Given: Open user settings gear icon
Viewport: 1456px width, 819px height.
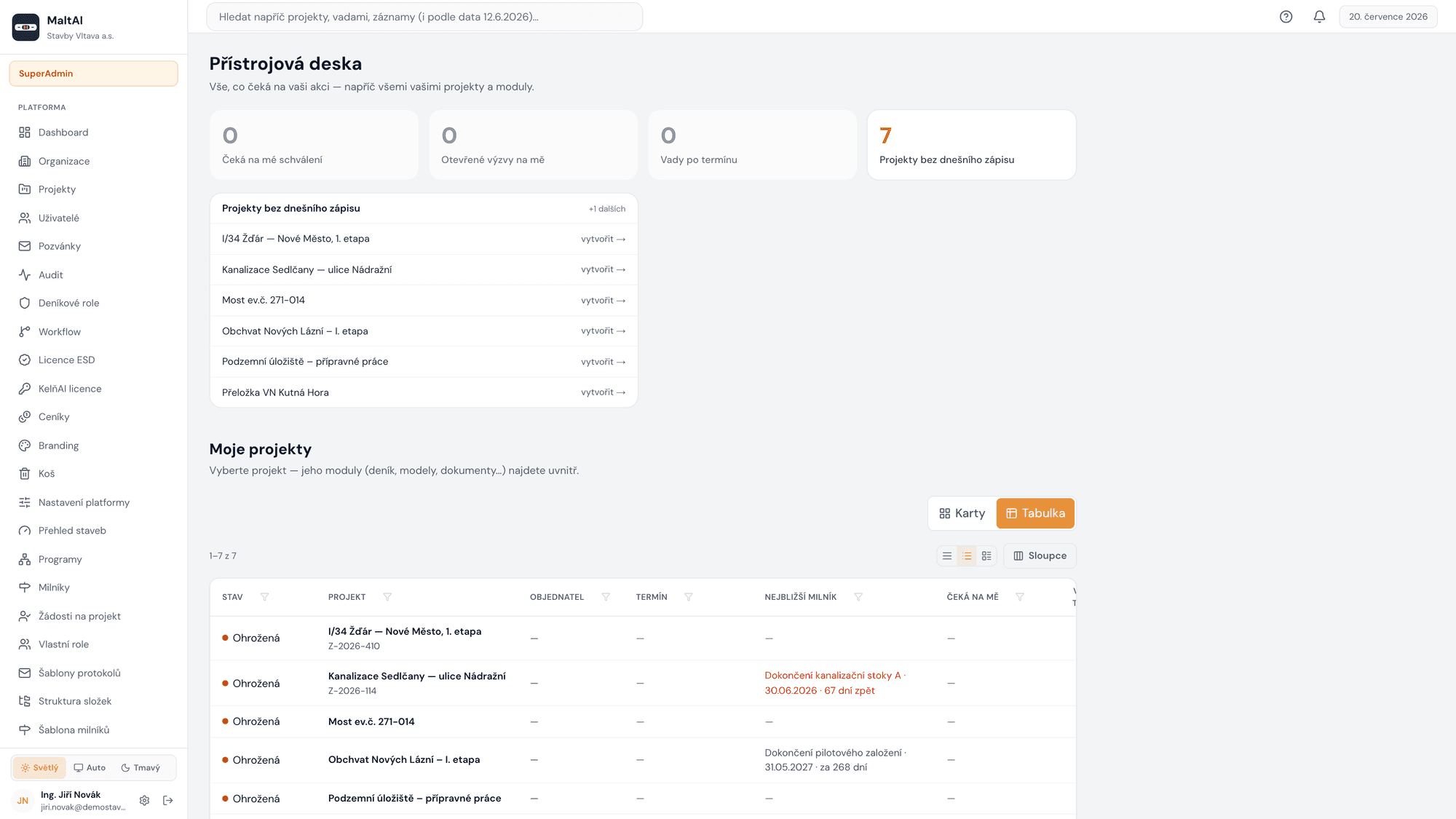Looking at the screenshot, I should tap(144, 800).
